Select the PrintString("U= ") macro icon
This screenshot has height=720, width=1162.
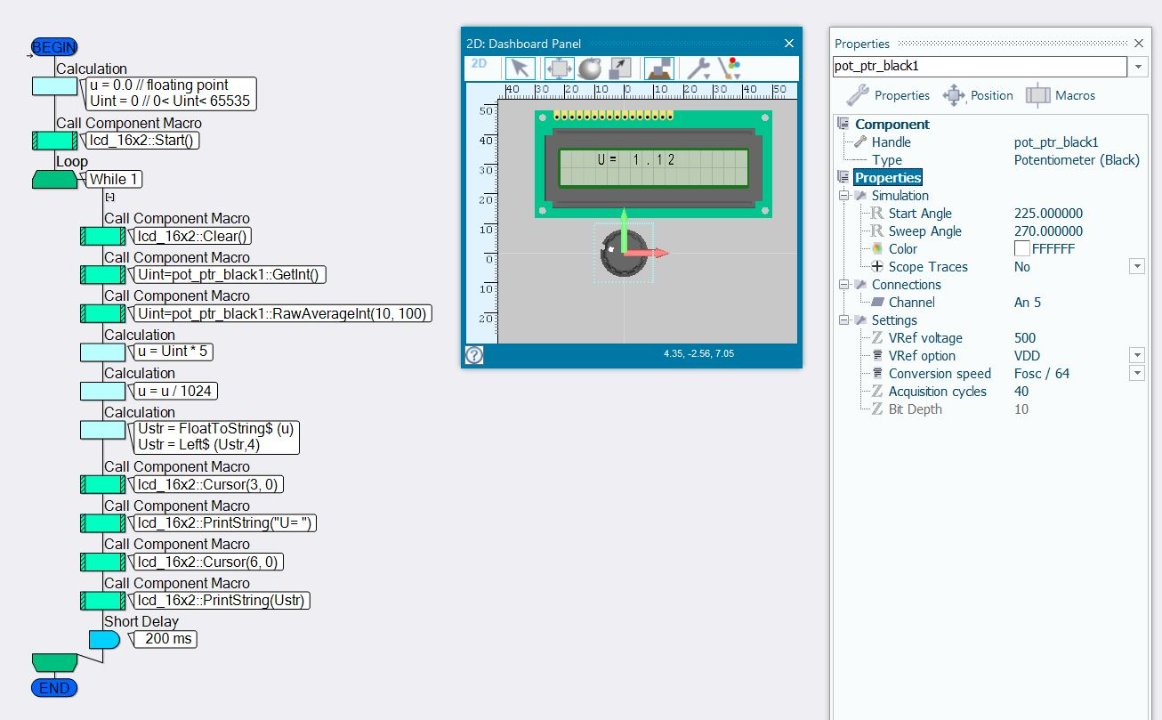click(102, 523)
